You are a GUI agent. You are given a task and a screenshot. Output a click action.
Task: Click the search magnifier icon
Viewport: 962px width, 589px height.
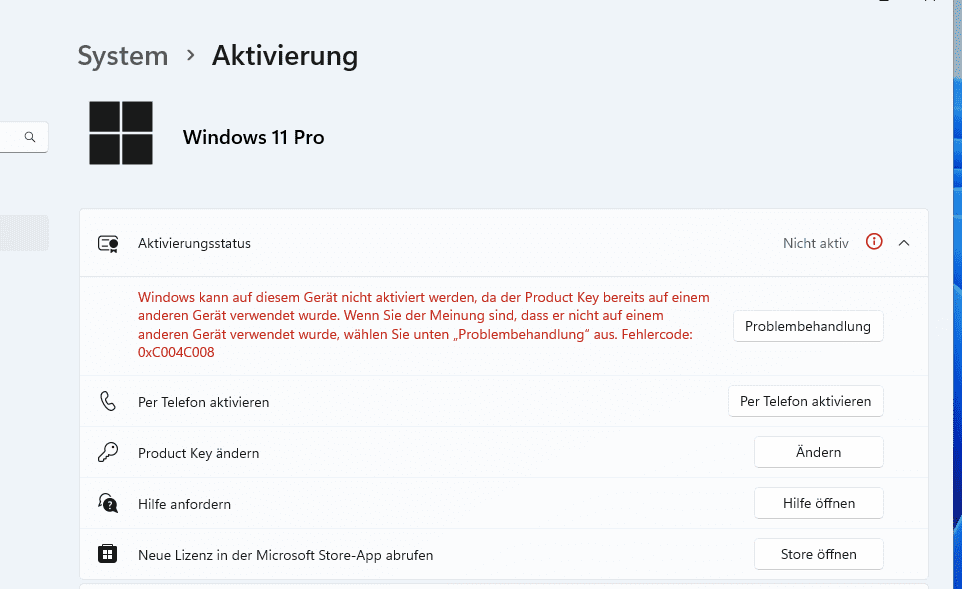(29, 137)
